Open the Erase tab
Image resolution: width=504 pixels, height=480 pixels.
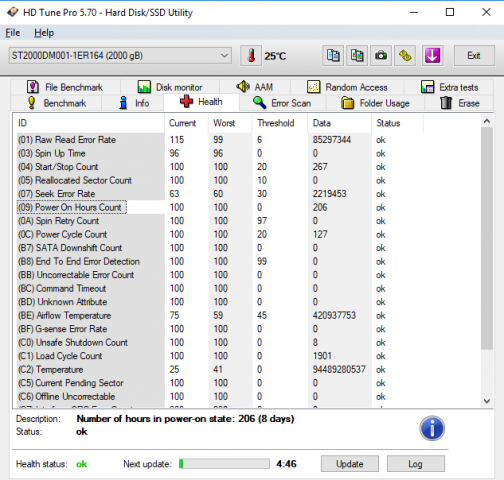[x=459, y=103]
